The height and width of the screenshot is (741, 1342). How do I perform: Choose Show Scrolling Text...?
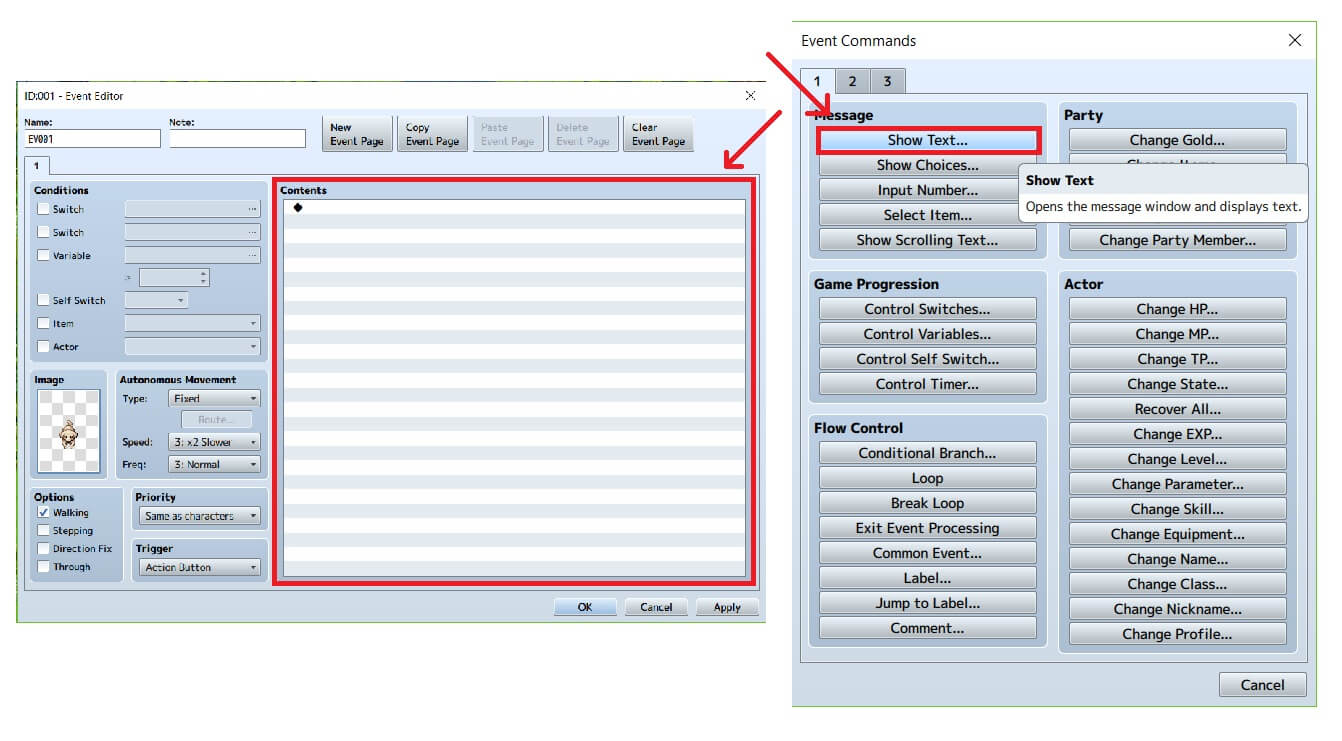point(928,240)
